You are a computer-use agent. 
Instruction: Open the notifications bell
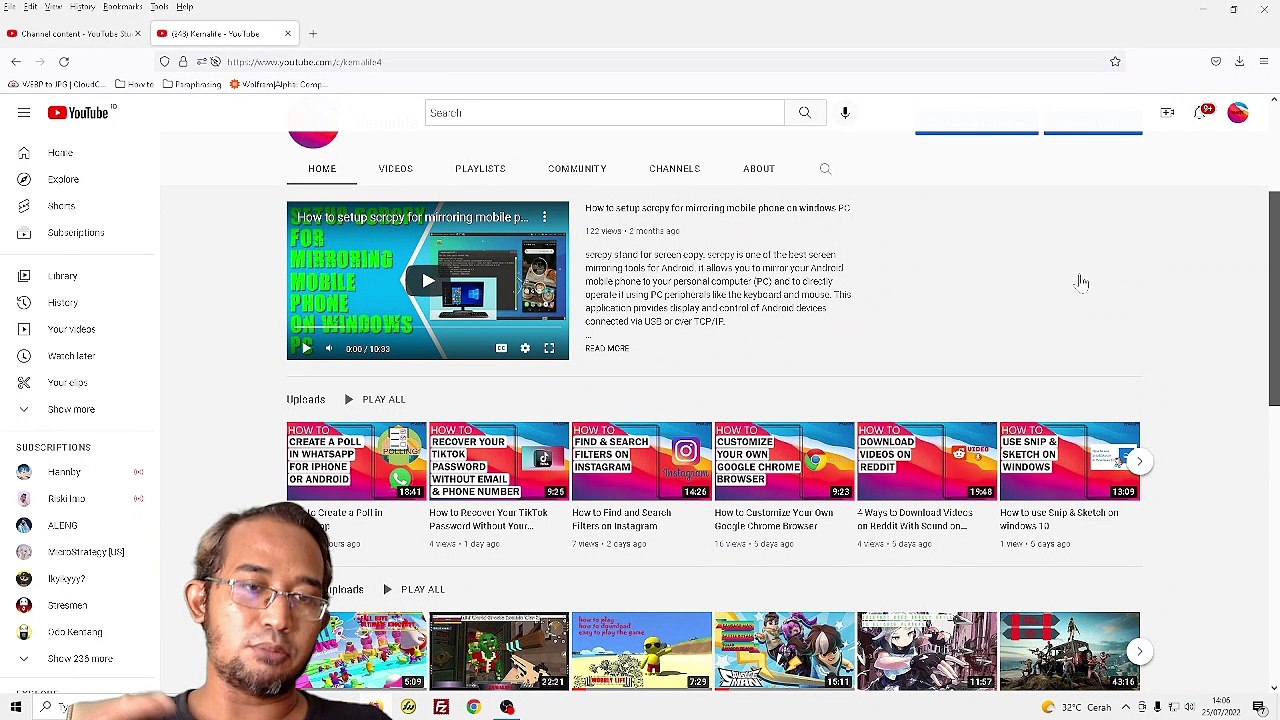coord(1202,113)
